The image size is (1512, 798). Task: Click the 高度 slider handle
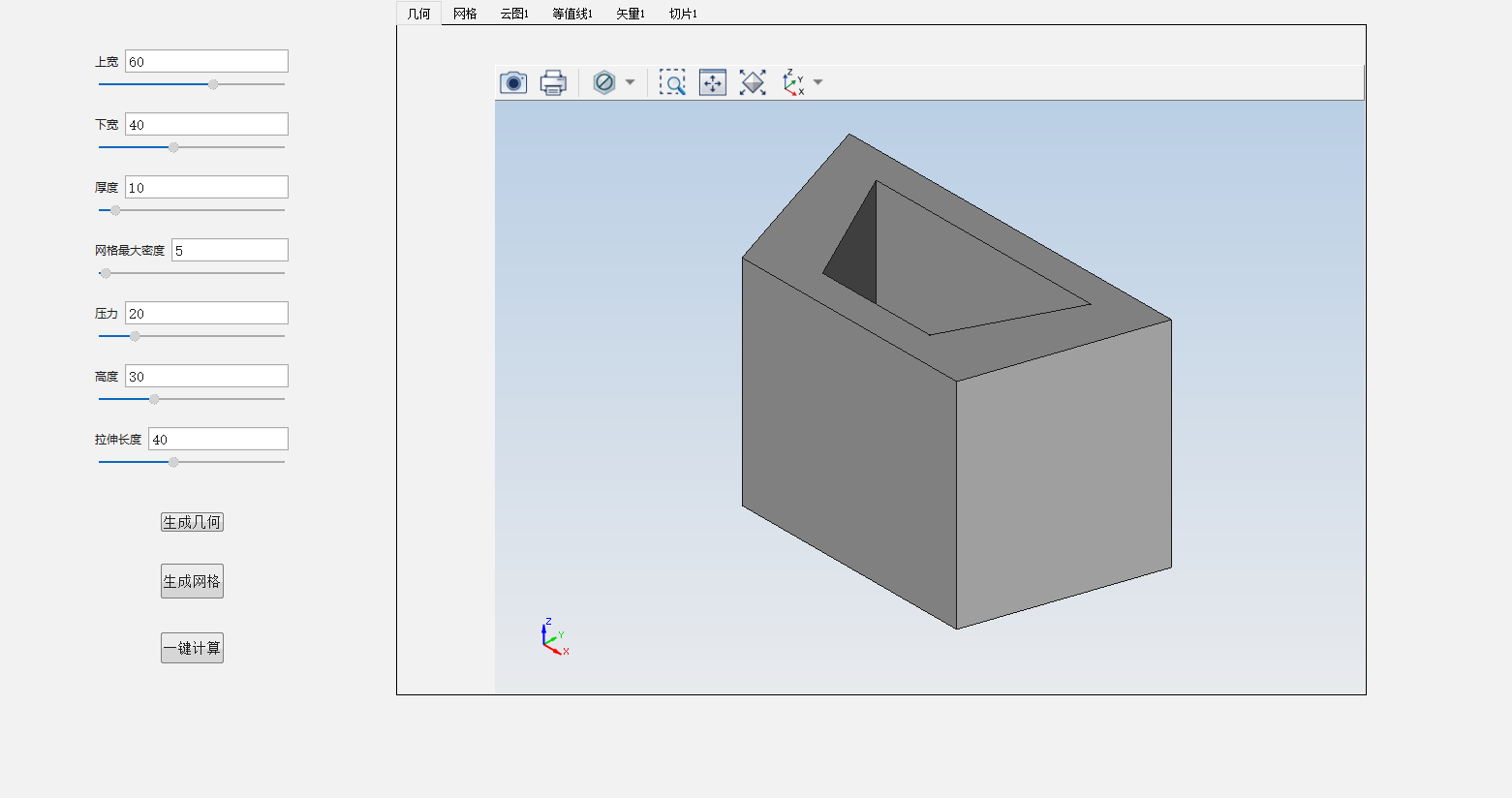pos(154,399)
